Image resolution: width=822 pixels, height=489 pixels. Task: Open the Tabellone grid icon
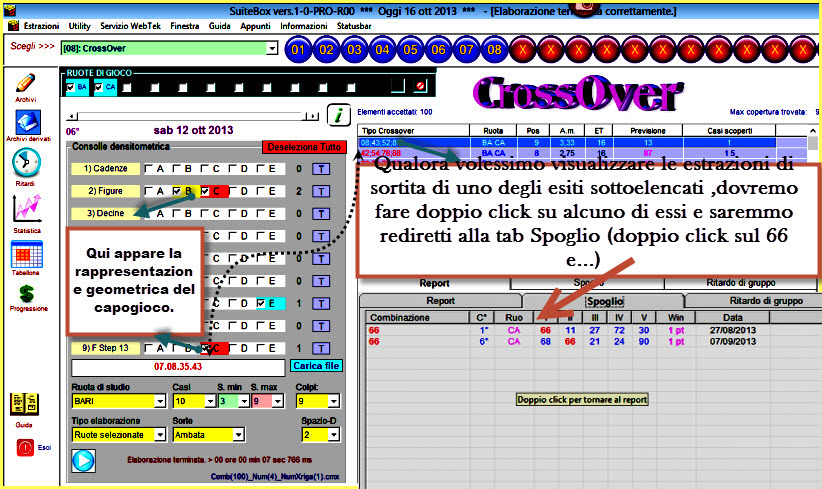[27, 255]
